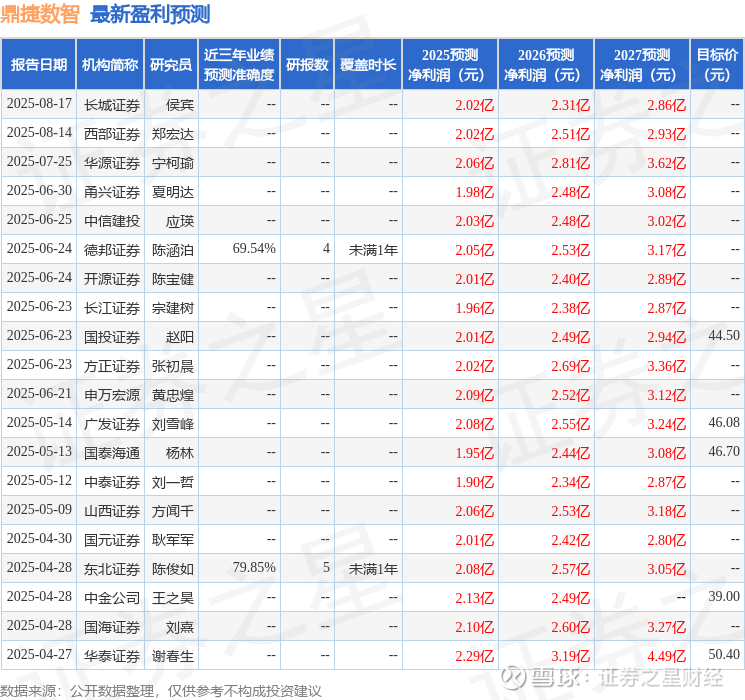Select the 国投证券 institution cell

pos(112,337)
